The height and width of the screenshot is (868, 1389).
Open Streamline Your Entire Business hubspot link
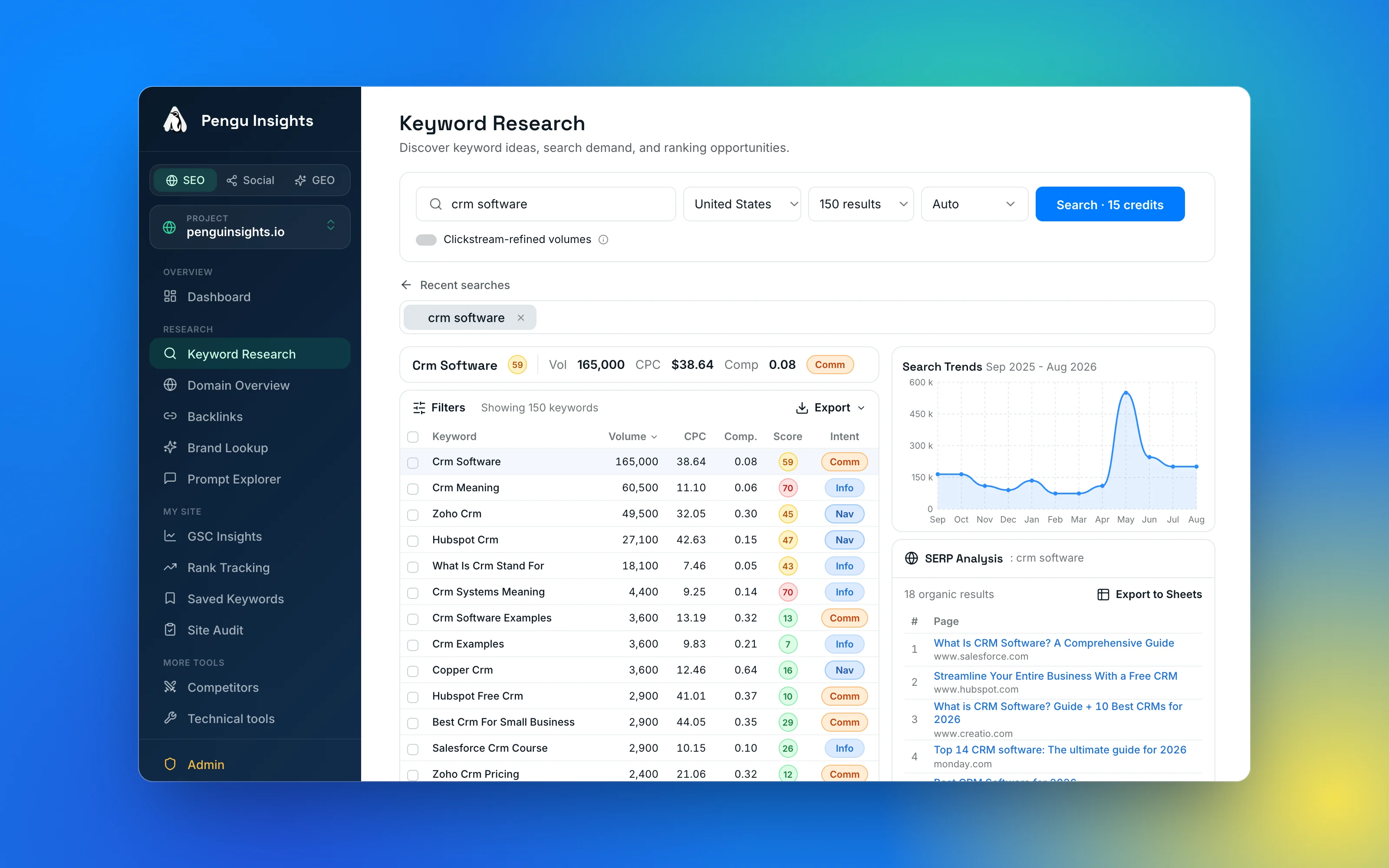[x=1055, y=675]
